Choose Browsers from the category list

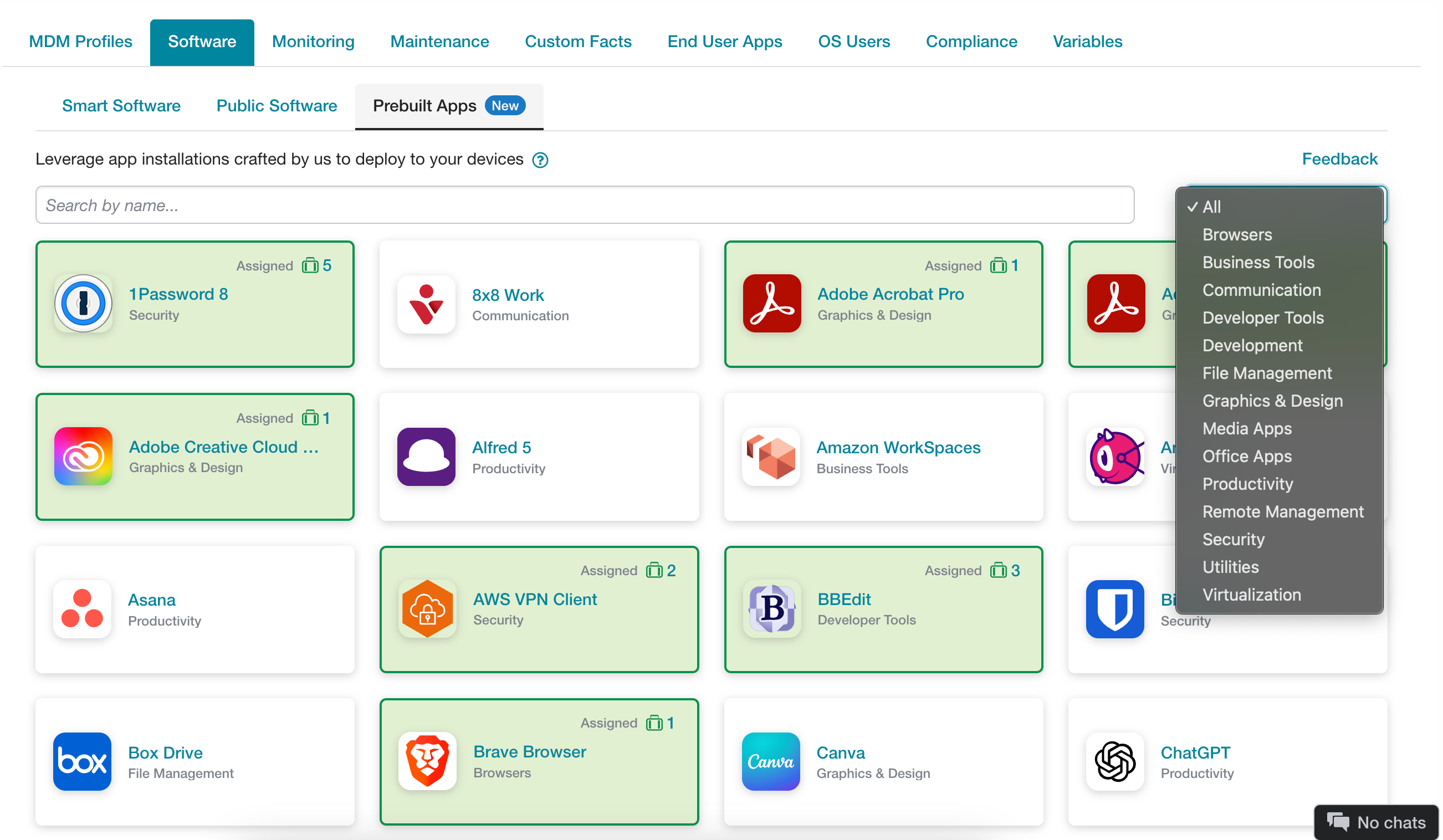[x=1279, y=235]
